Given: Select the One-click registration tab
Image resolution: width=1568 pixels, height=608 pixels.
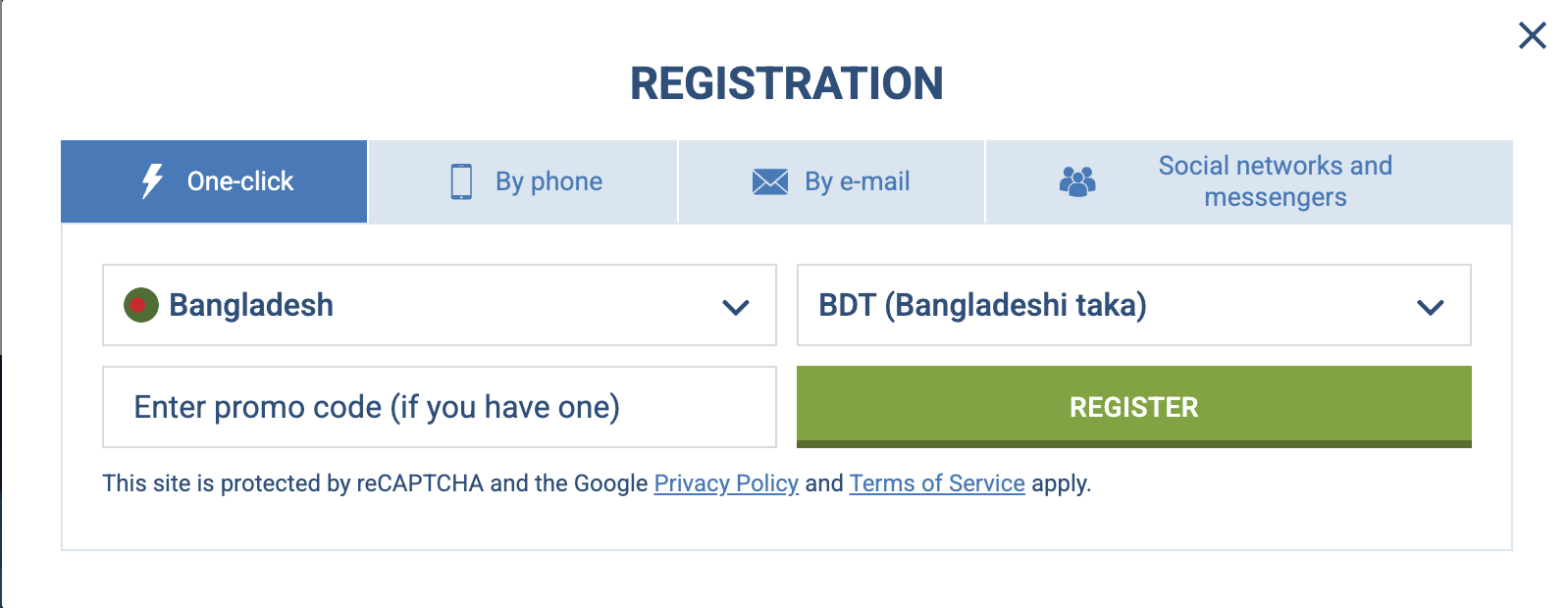Looking at the screenshot, I should click(x=213, y=180).
